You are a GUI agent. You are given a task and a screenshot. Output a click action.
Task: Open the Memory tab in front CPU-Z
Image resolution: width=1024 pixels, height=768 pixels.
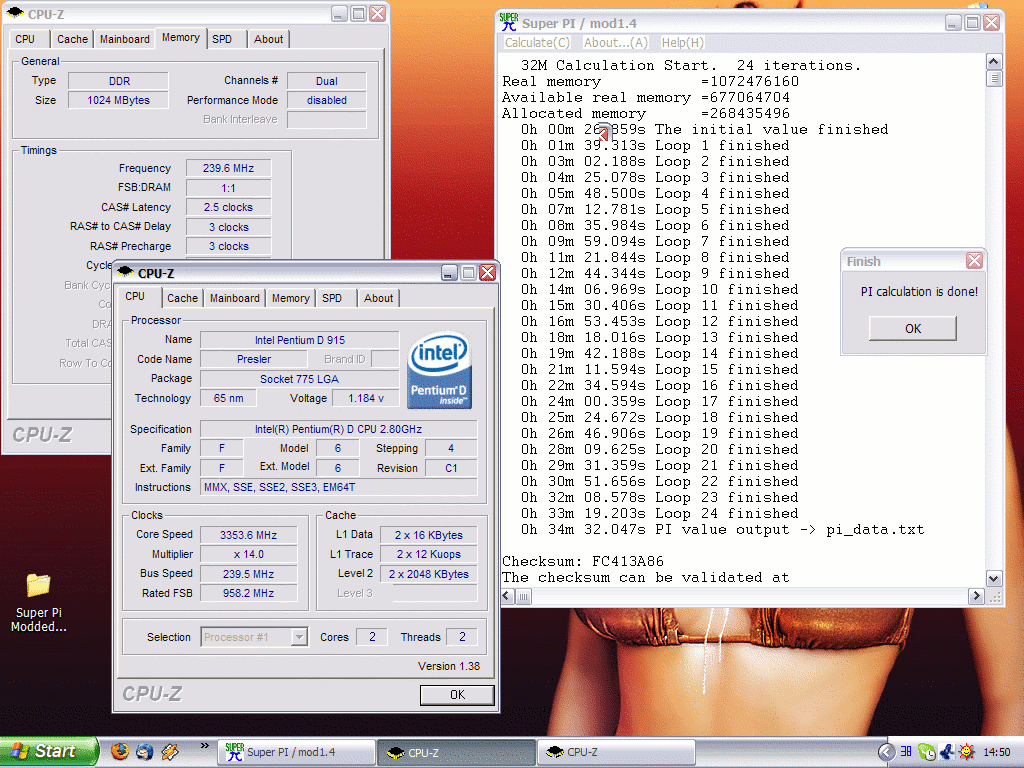click(291, 298)
